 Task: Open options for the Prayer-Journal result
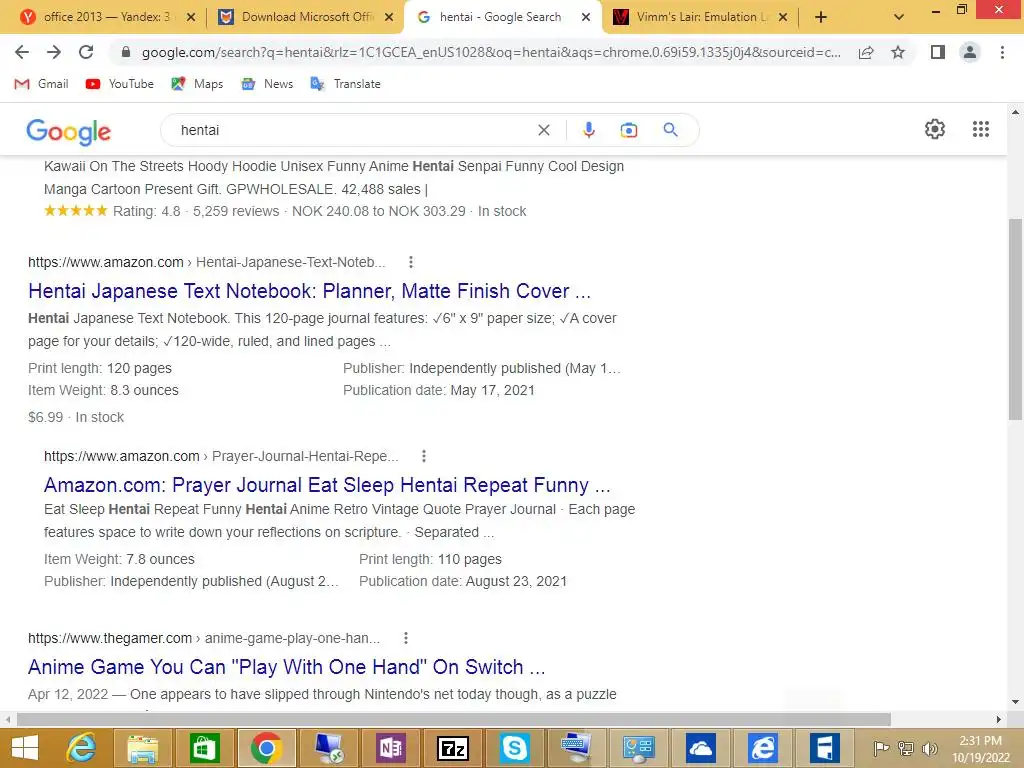coord(424,456)
